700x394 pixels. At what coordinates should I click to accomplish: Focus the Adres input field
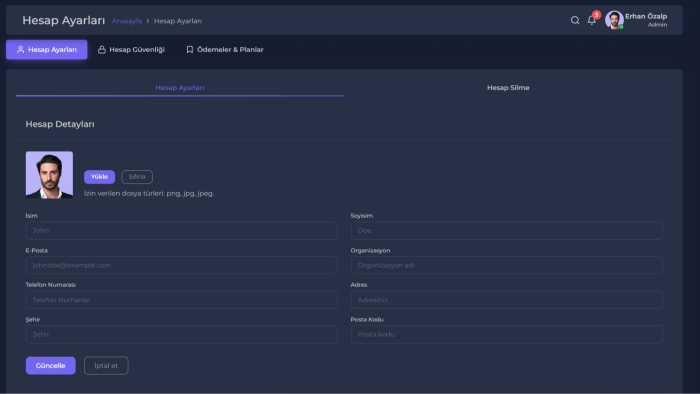506,300
